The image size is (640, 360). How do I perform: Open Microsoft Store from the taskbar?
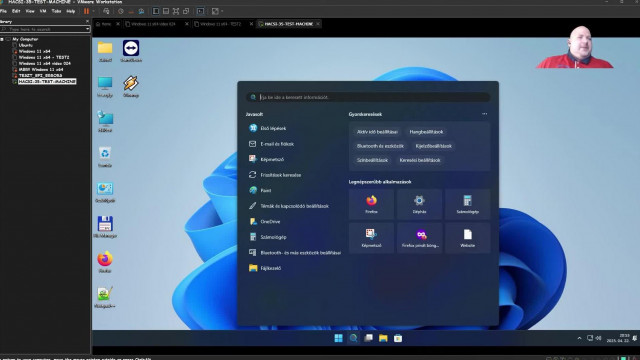pos(398,338)
